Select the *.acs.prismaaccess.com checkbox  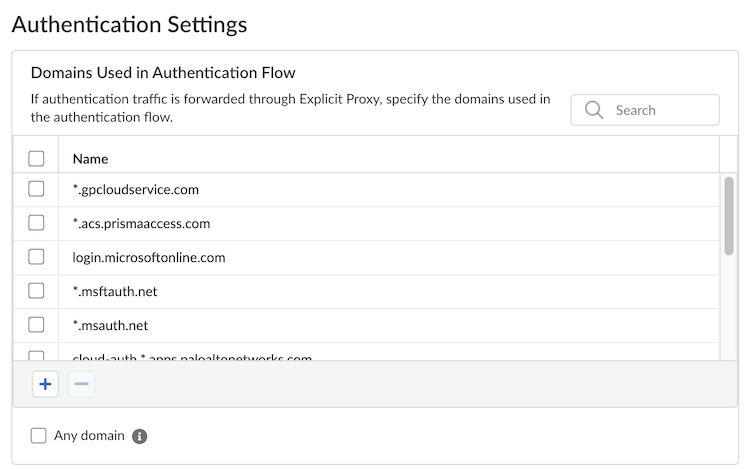[37, 223]
